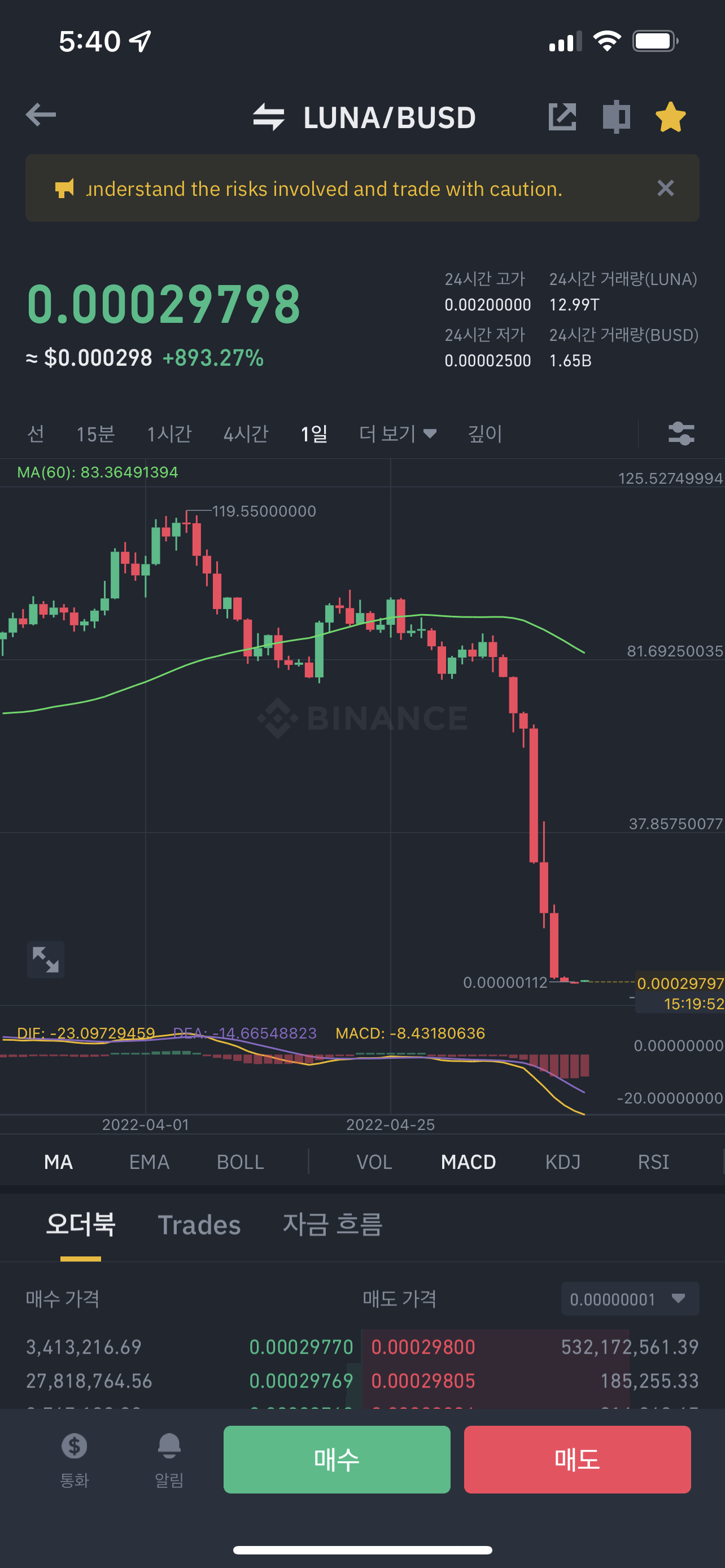Viewport: 725px width, 1568px height.
Task: Tap the 2022-04-25 date label
Action: click(x=390, y=1125)
